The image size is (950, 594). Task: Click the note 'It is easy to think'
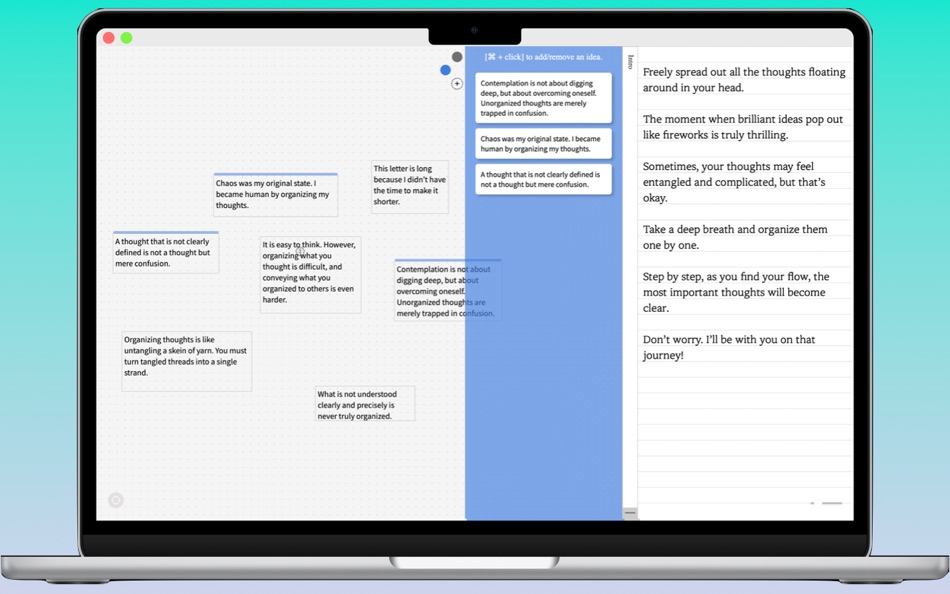(x=311, y=272)
